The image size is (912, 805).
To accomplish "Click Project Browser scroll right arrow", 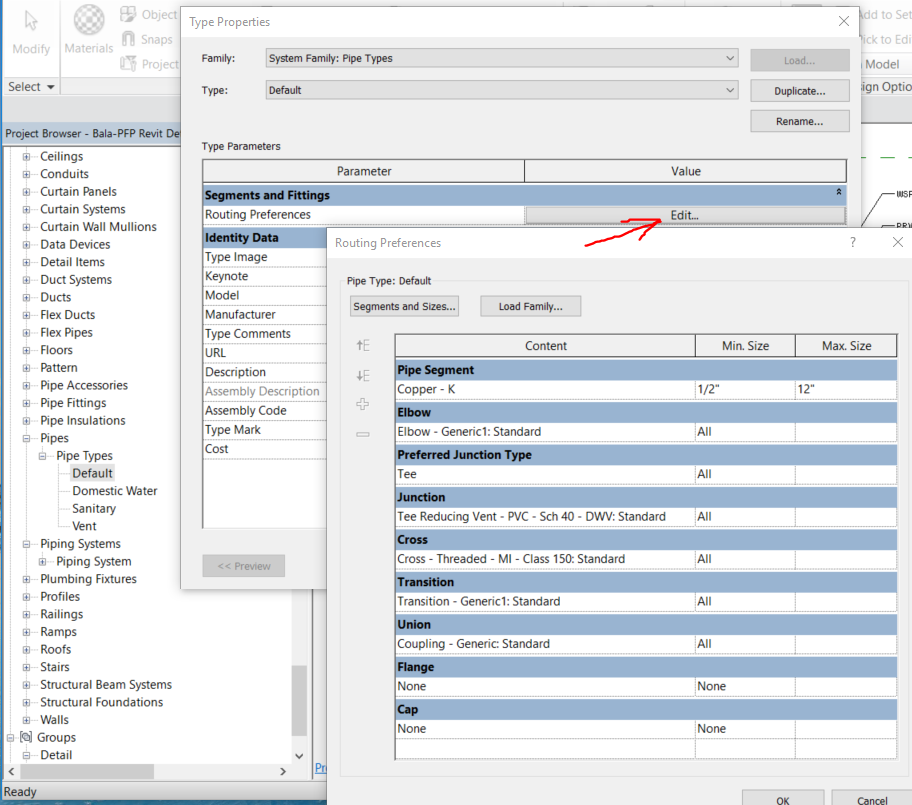I will click(x=283, y=771).
